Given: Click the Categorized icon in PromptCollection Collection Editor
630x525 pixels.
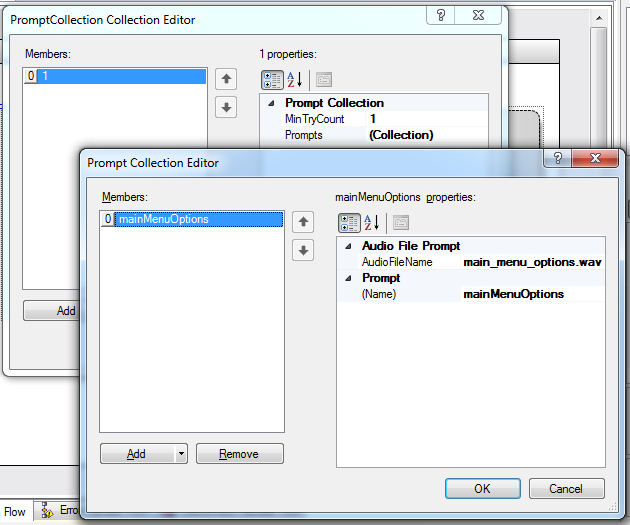Looking at the screenshot, I should tap(272, 80).
